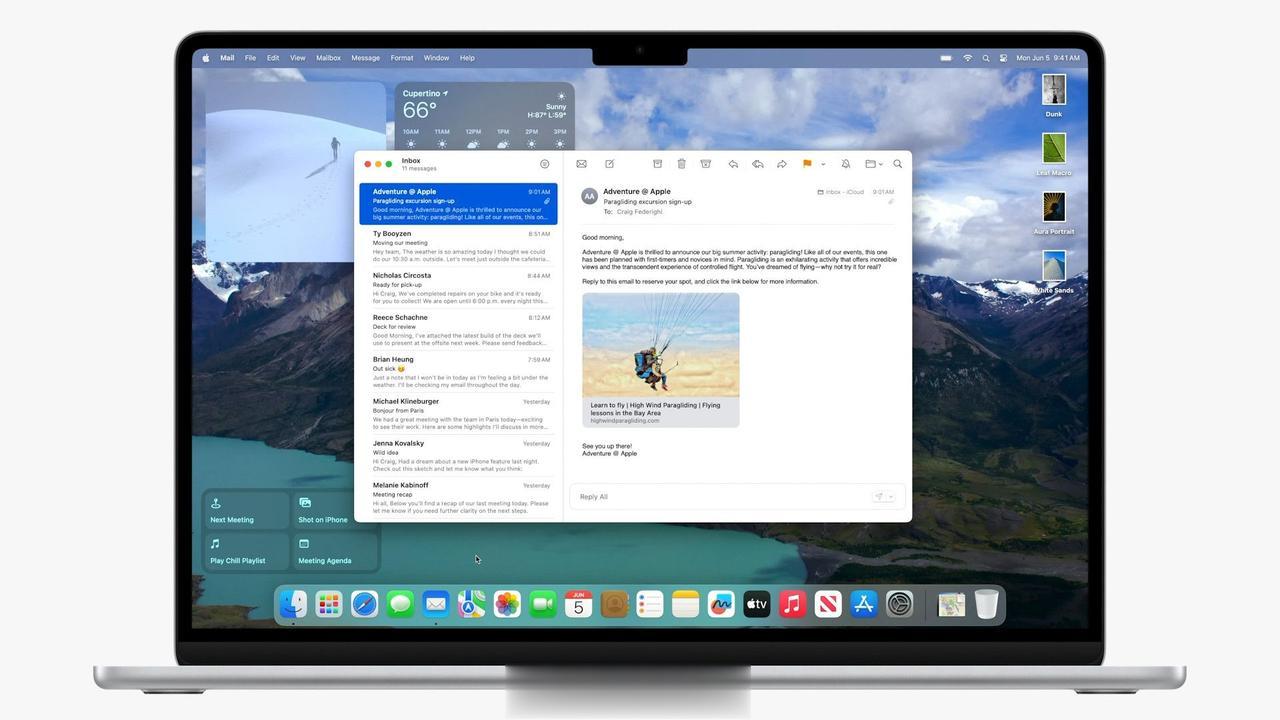Launch Music from the dock

(x=793, y=604)
